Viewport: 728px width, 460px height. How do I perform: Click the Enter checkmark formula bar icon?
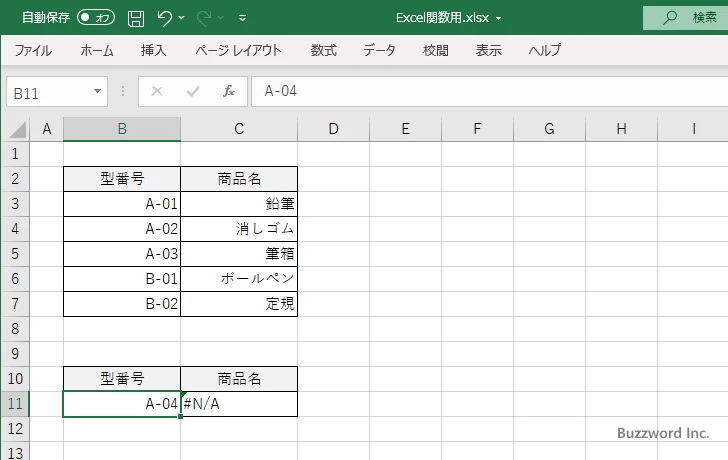click(193, 91)
